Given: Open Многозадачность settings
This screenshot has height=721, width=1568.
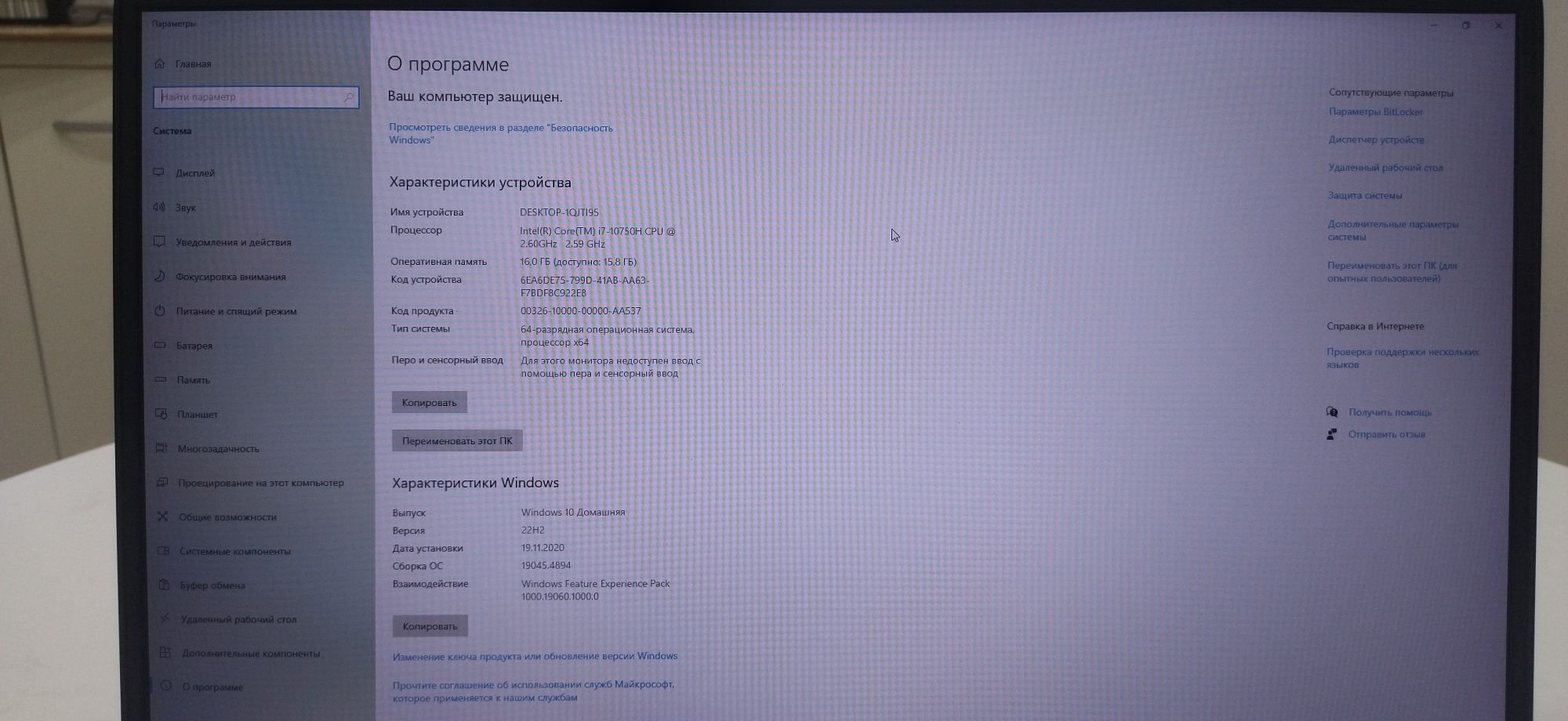Looking at the screenshot, I should (x=218, y=448).
